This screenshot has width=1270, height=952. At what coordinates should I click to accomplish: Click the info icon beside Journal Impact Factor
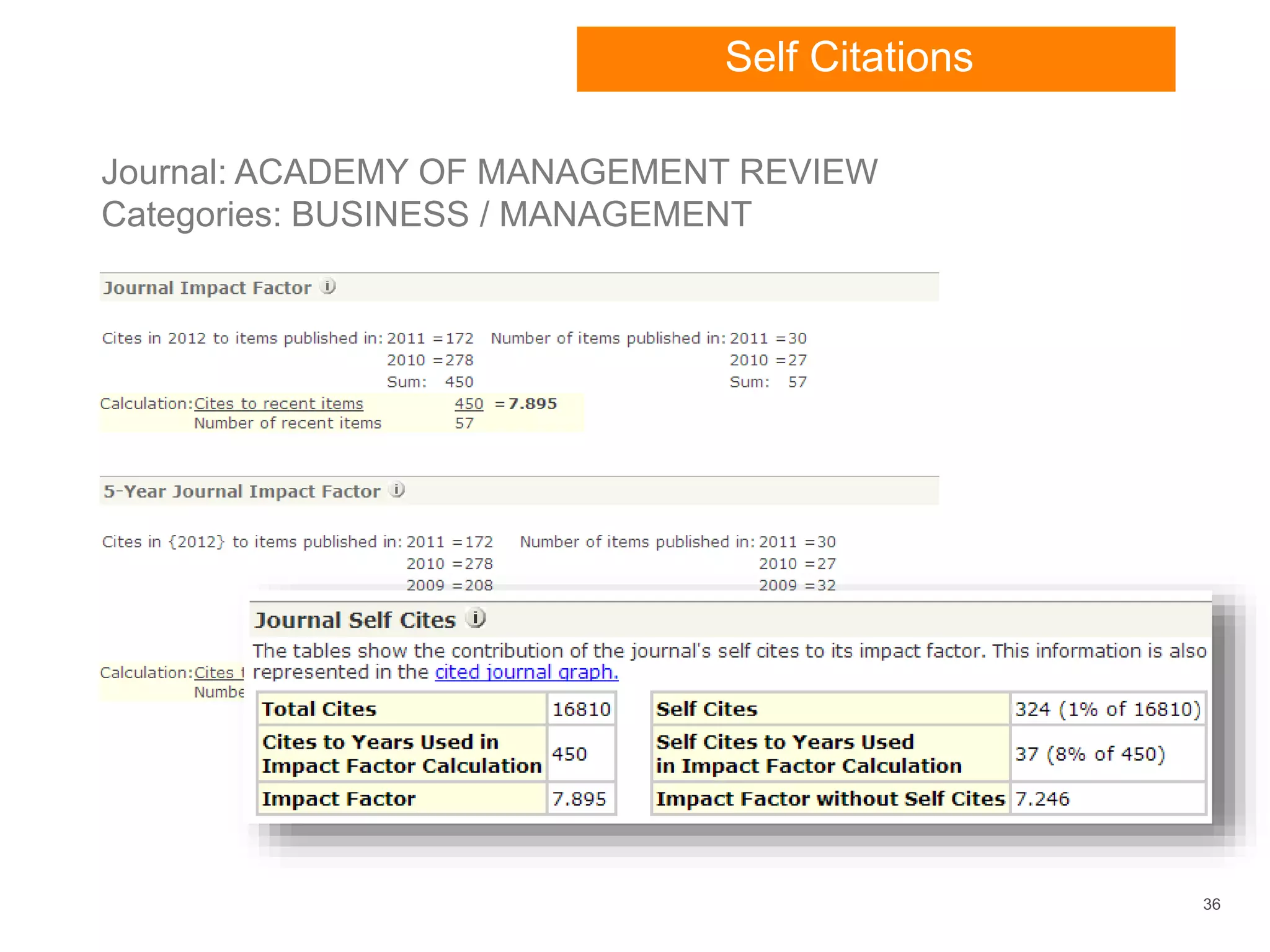(328, 286)
